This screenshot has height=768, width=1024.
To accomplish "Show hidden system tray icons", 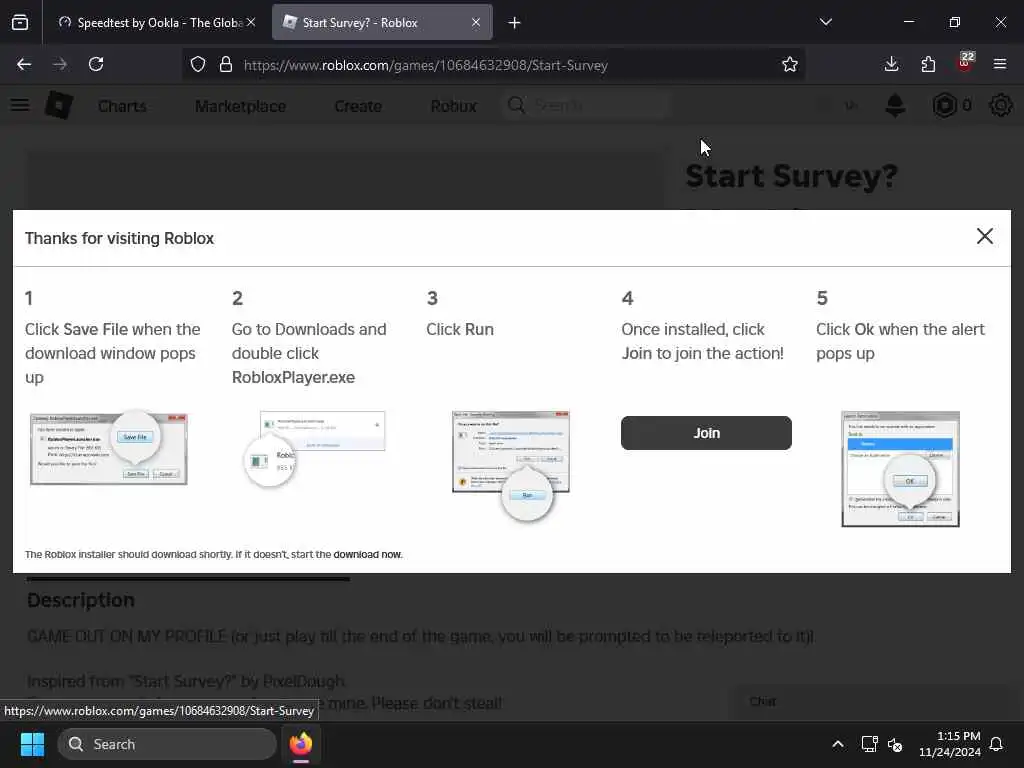I will (838, 744).
